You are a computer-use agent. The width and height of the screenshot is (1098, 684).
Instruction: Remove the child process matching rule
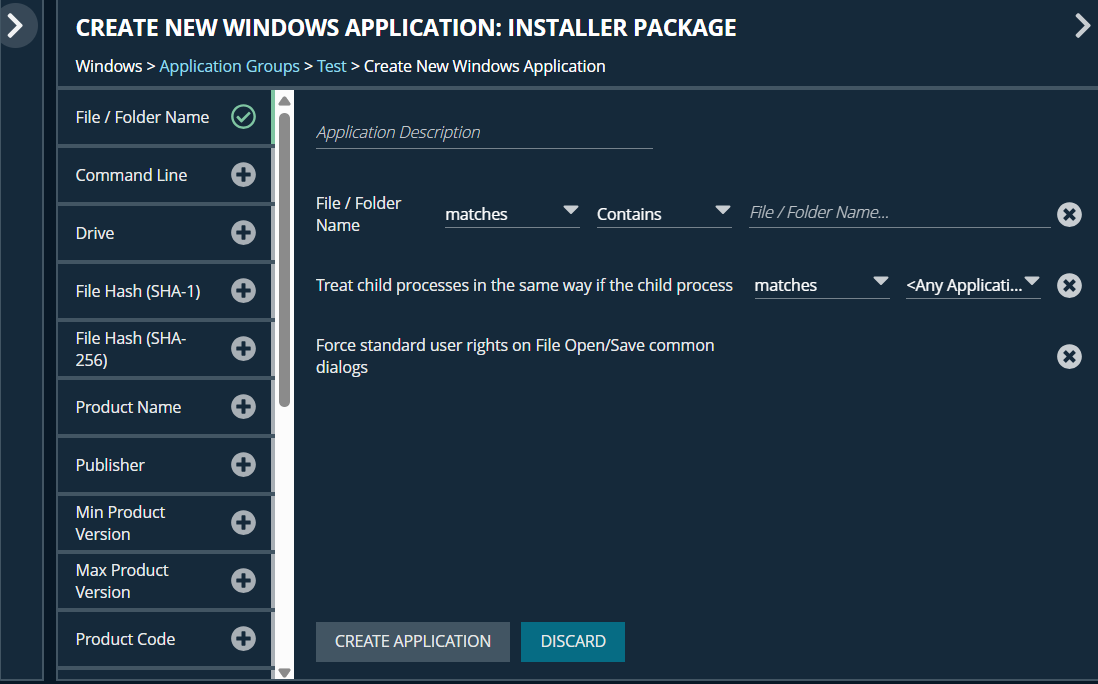[1069, 285]
